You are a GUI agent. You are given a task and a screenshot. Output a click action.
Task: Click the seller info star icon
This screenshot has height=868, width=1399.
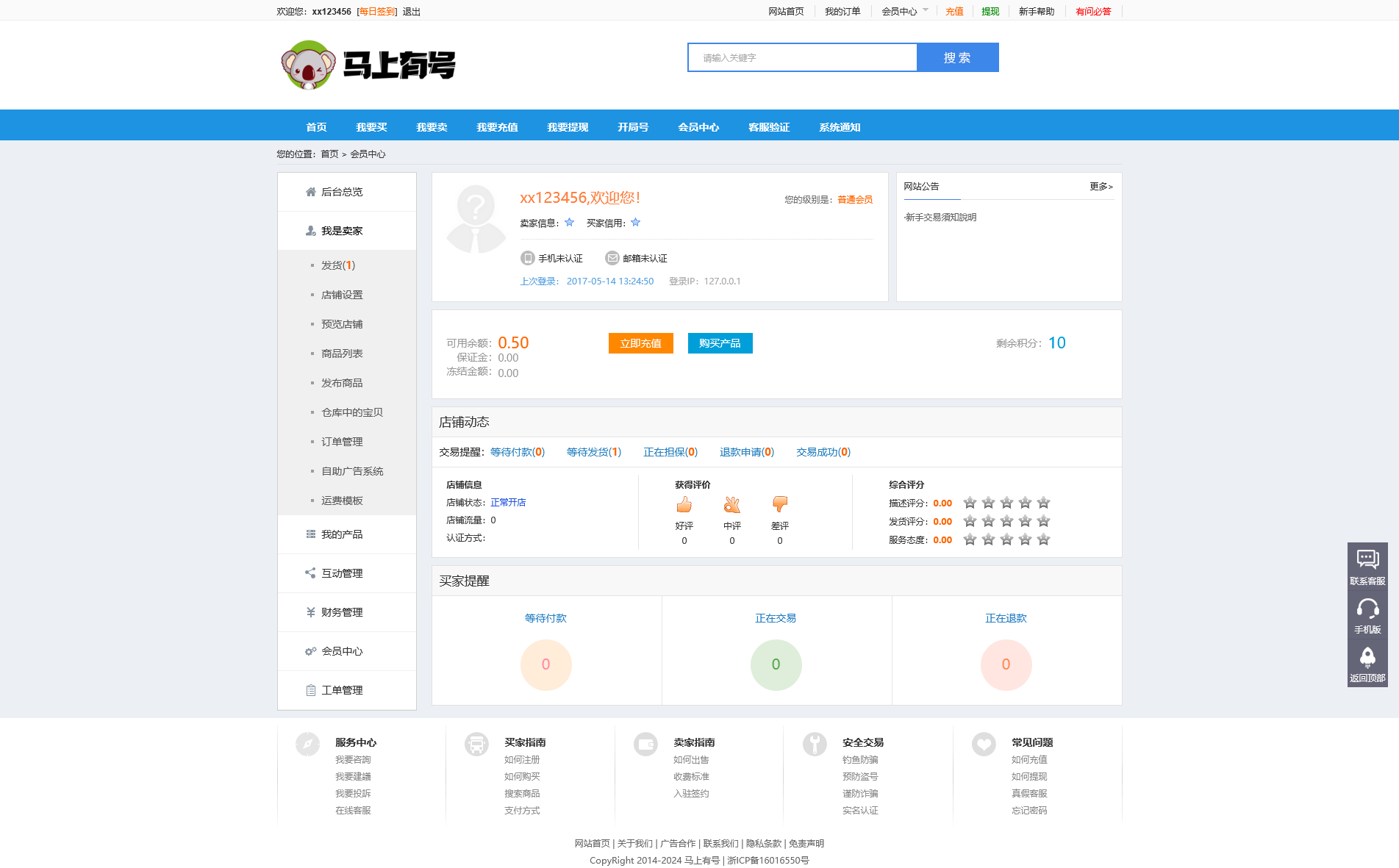pyautogui.click(x=569, y=222)
